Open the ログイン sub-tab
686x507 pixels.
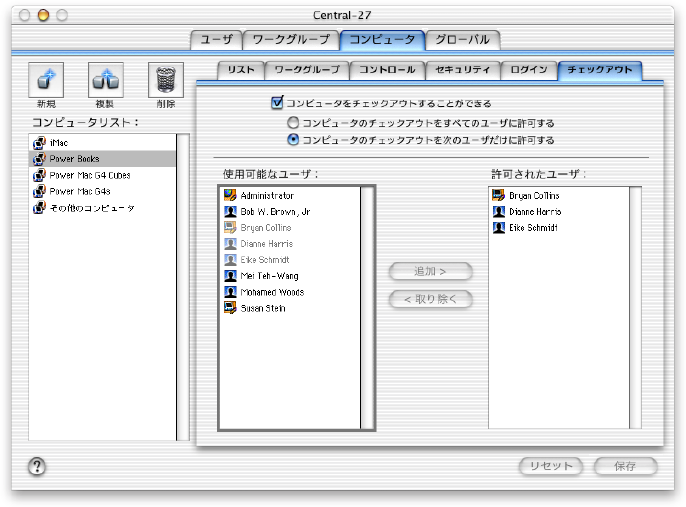tap(529, 70)
